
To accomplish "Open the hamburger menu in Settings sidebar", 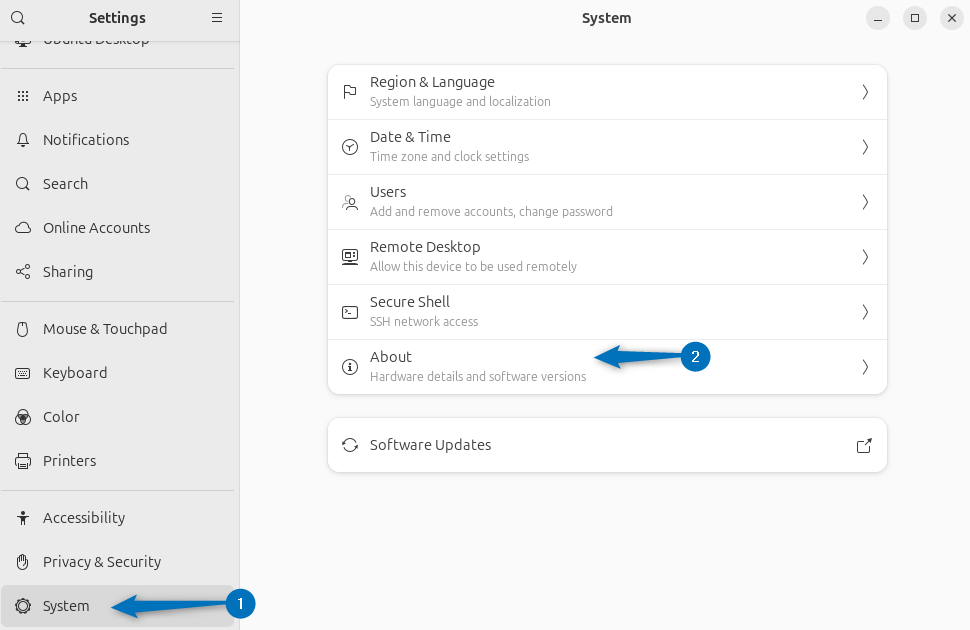I will [215, 18].
